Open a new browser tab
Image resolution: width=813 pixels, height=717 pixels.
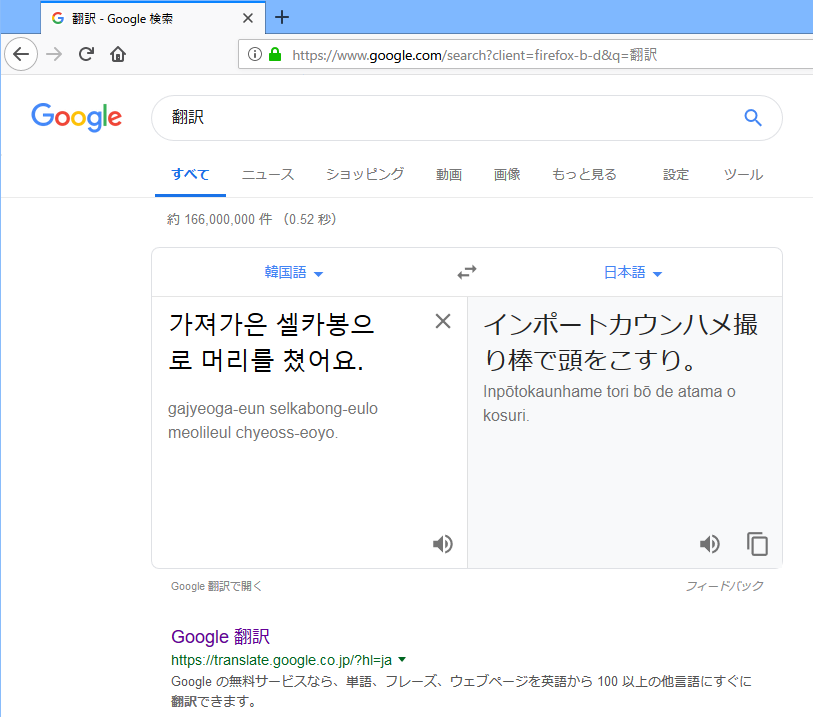point(282,17)
